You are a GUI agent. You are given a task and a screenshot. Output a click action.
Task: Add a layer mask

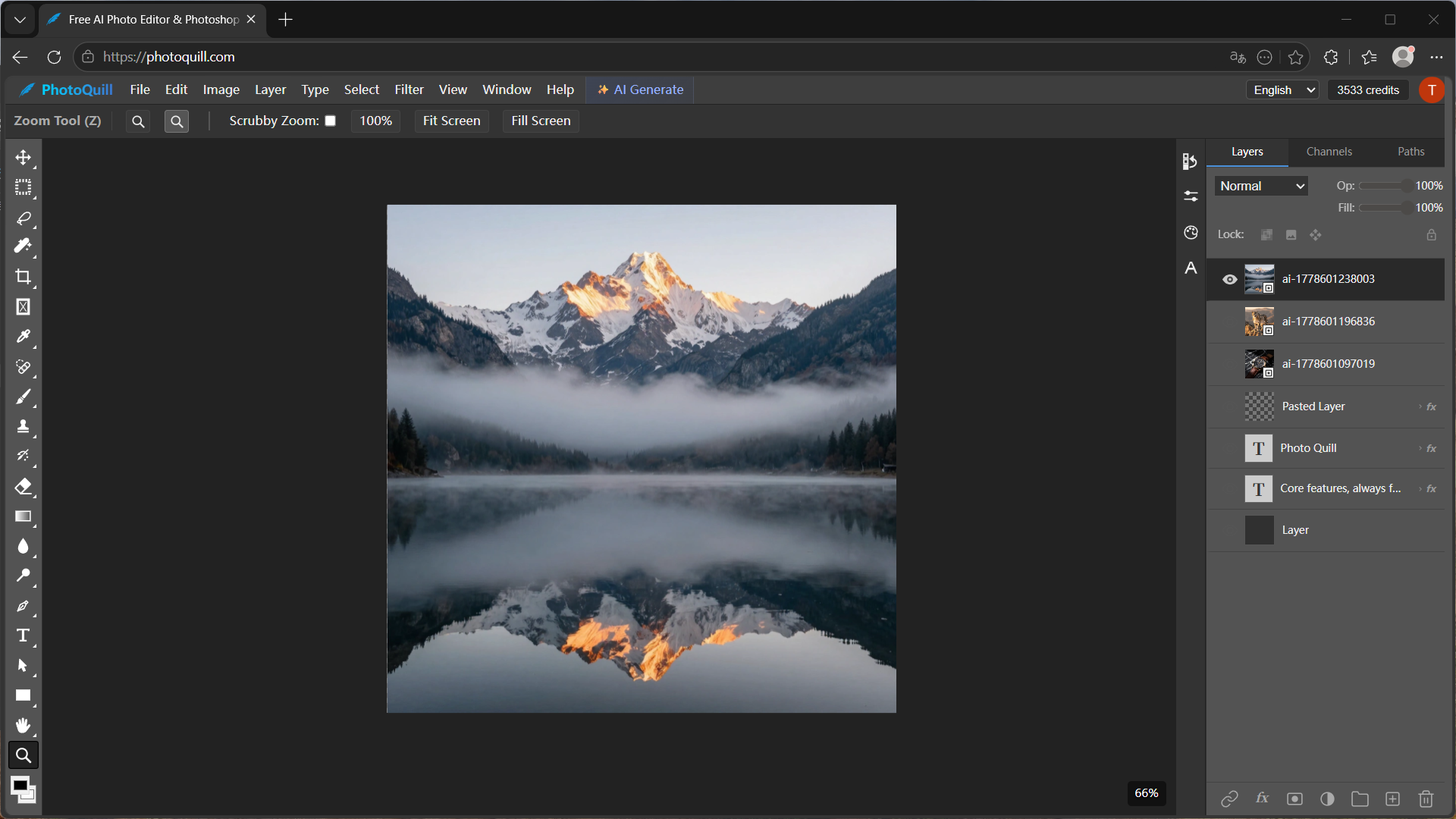(1294, 799)
